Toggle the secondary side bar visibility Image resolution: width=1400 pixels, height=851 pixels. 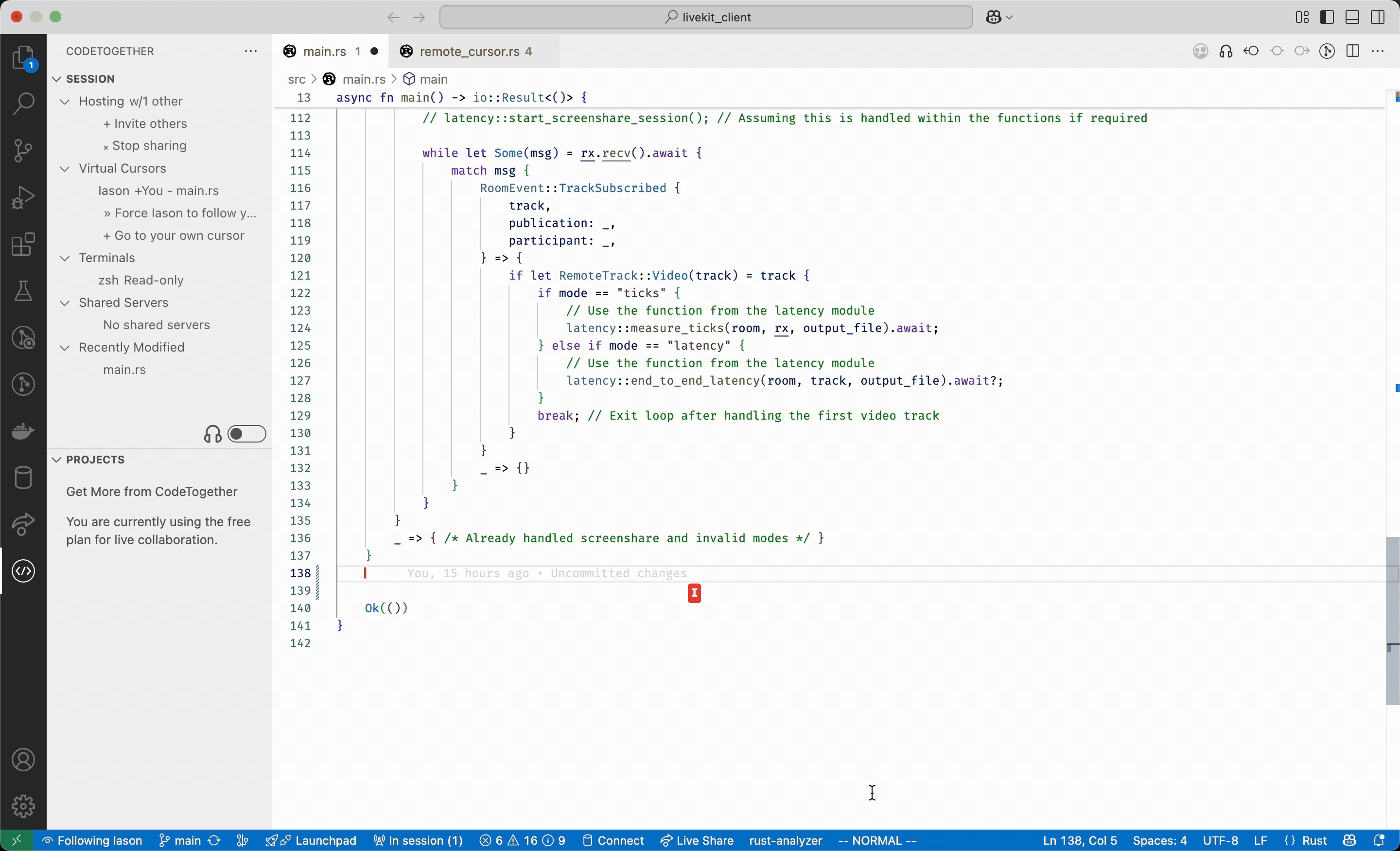click(x=1377, y=17)
